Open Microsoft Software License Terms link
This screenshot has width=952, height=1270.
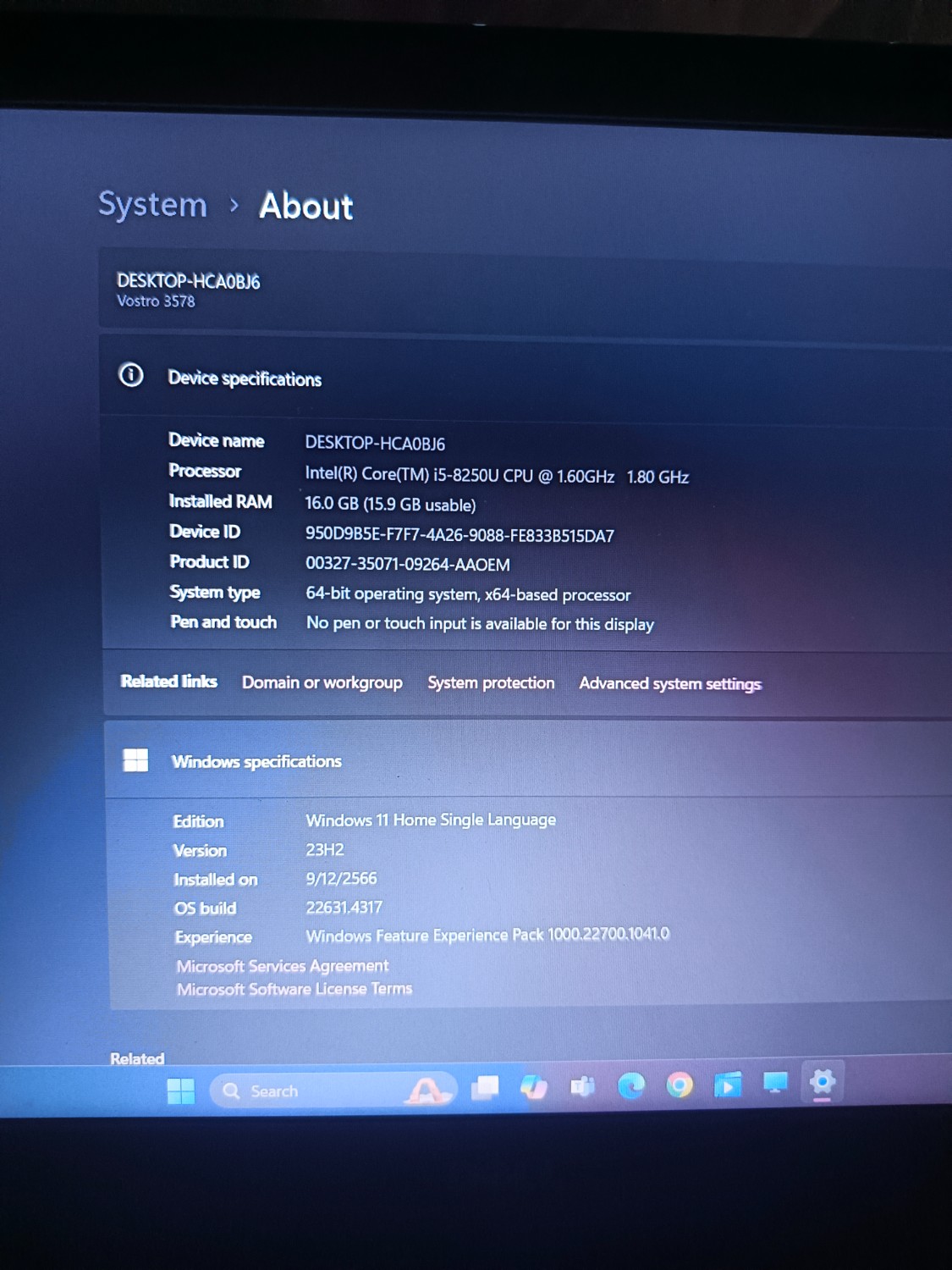pos(294,989)
